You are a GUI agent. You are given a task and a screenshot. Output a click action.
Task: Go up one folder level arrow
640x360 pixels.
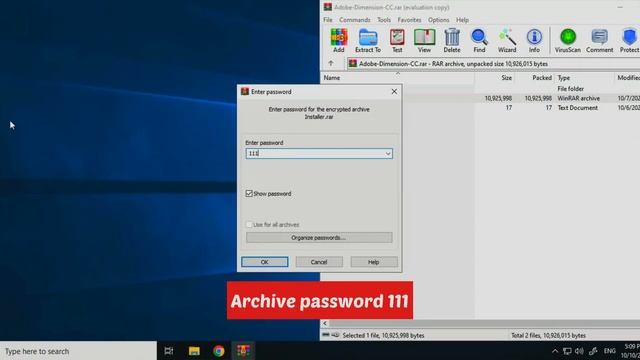(331, 64)
